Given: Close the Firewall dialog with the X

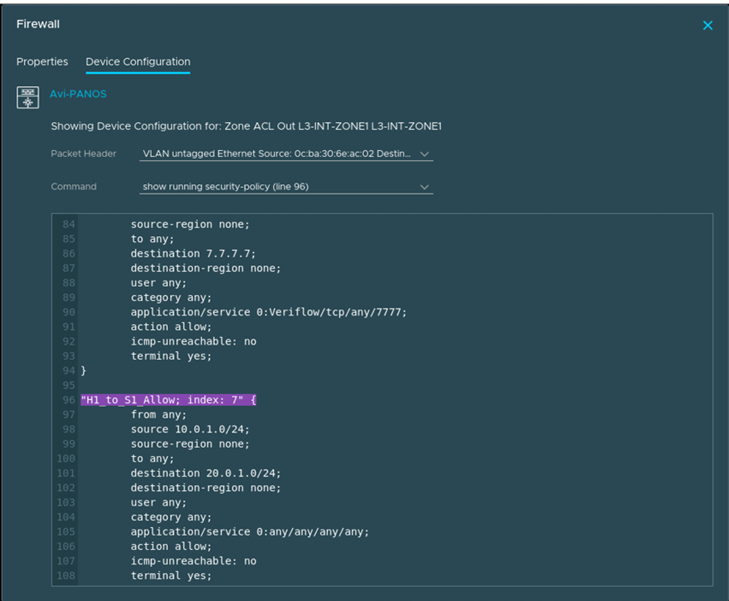Looking at the screenshot, I should pyautogui.click(x=707, y=25).
